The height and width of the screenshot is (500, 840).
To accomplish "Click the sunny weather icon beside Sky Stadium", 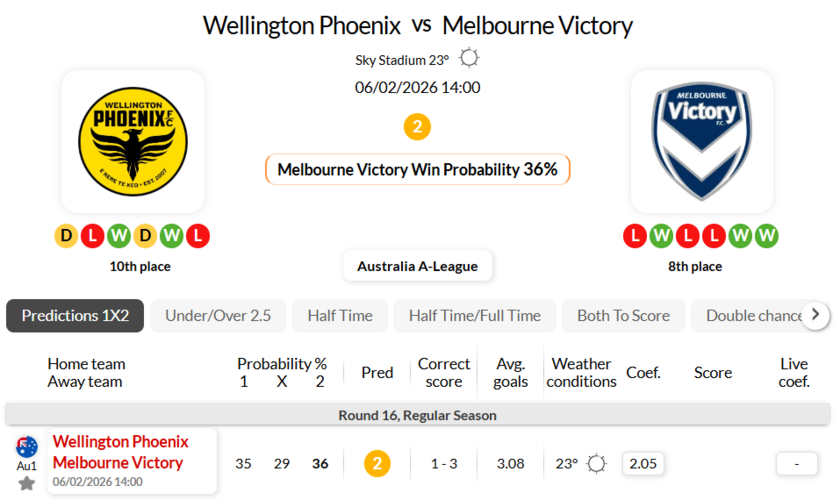I will coord(469,59).
